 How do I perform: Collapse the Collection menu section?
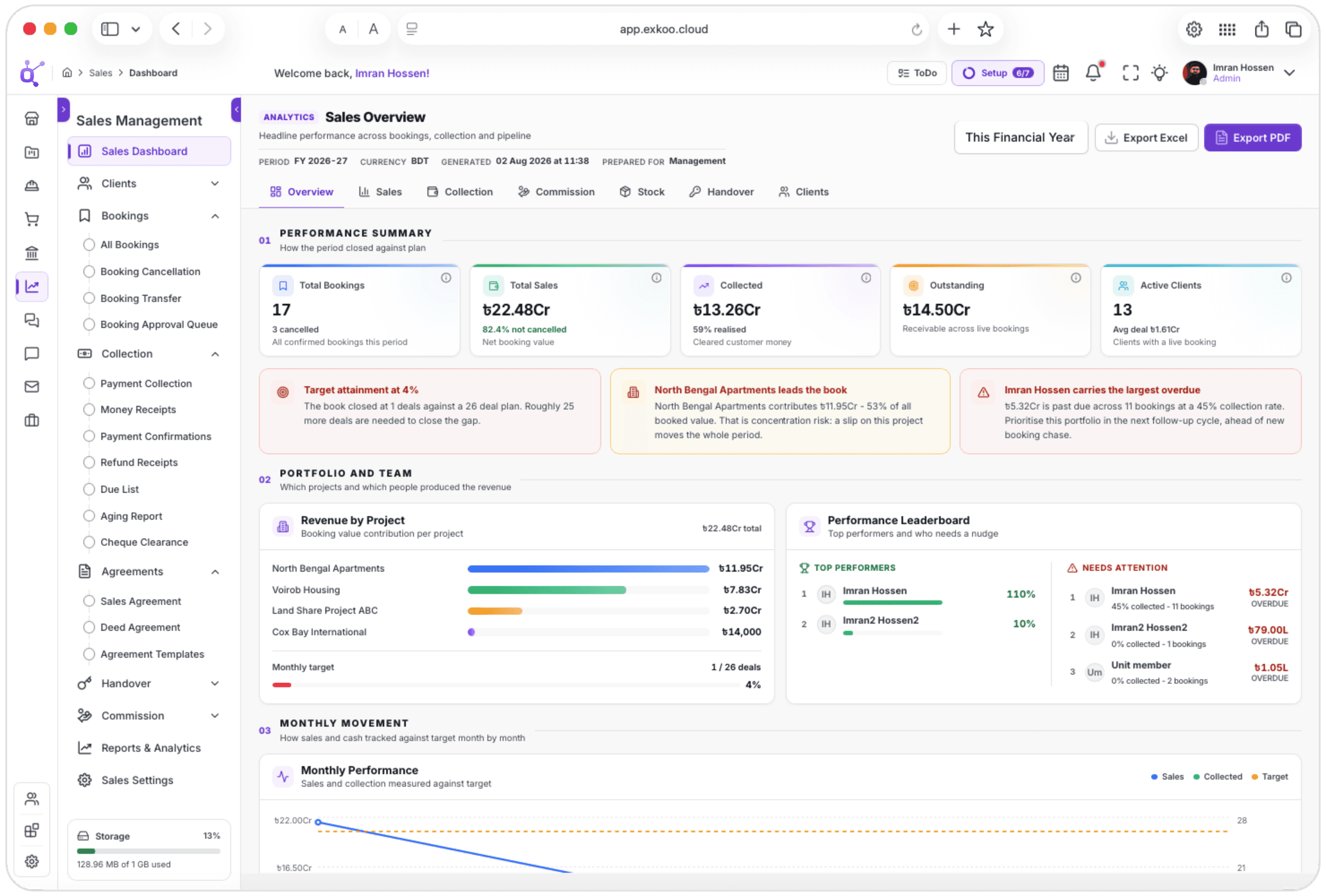(149, 354)
